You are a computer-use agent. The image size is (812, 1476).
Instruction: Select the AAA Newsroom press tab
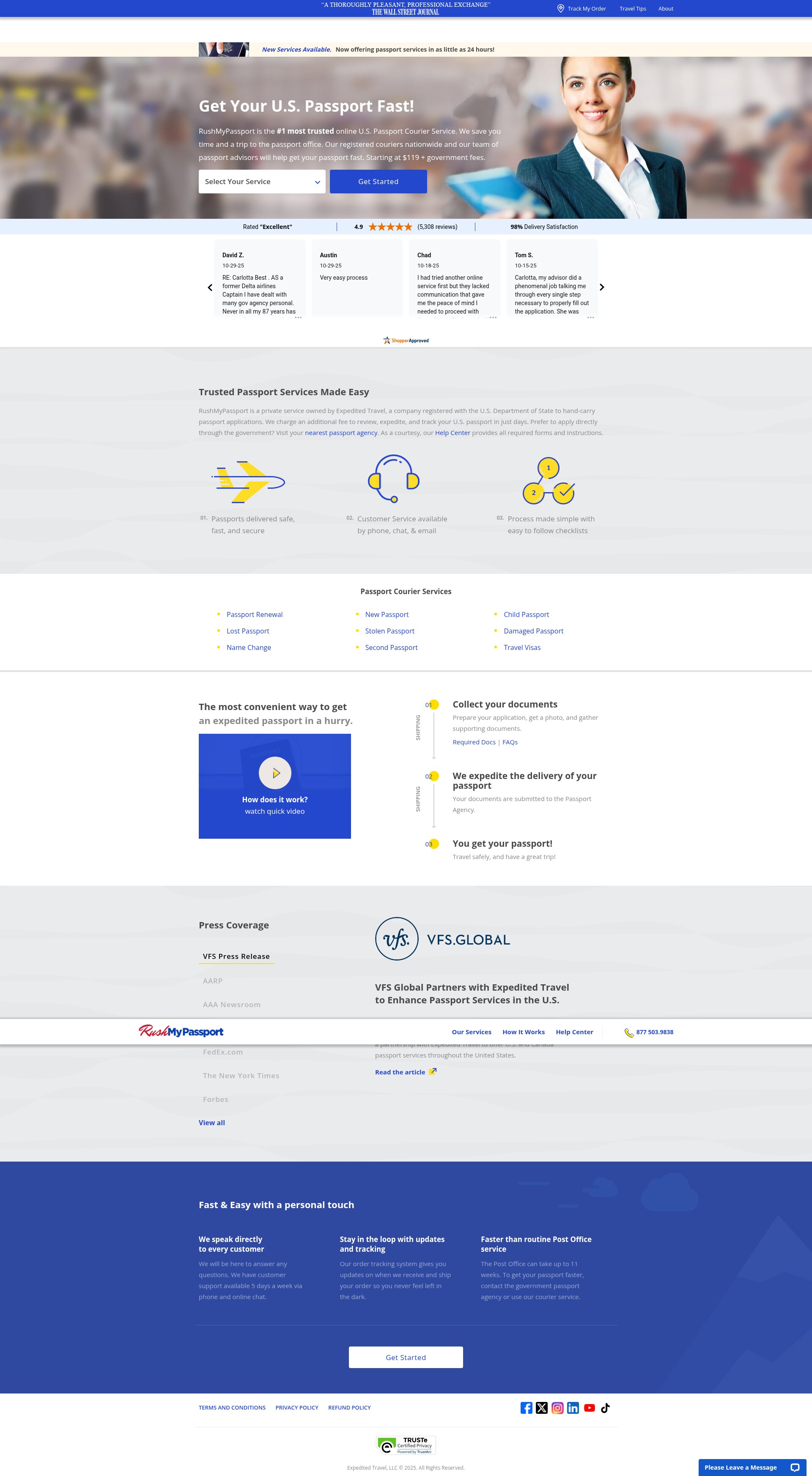tap(231, 1005)
